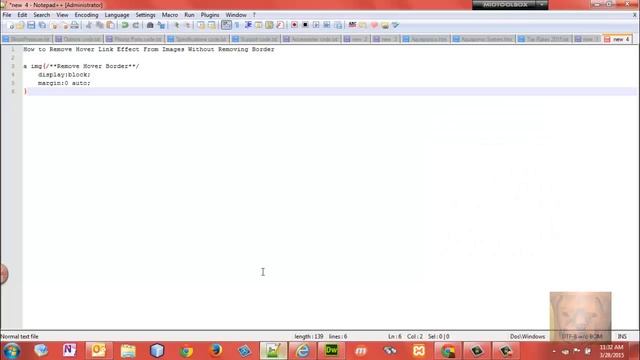Click the Save recorded macro icon
The width and height of the screenshot is (640, 360).
(x=338, y=25)
